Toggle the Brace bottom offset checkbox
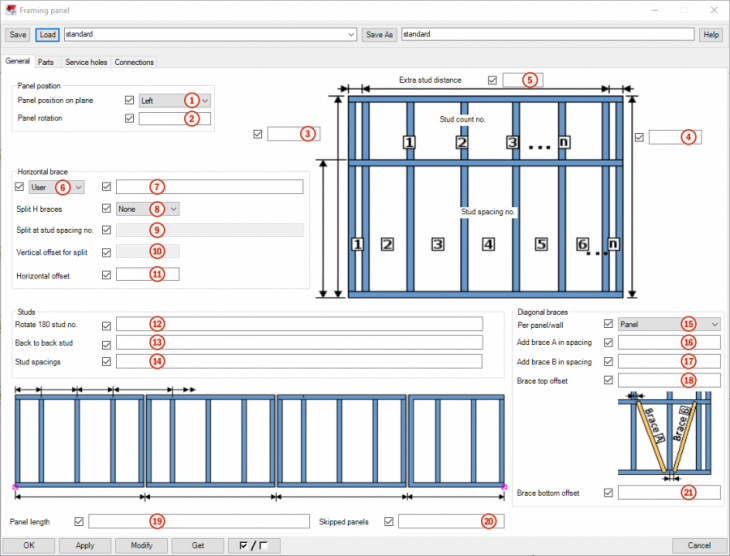 tap(608, 493)
